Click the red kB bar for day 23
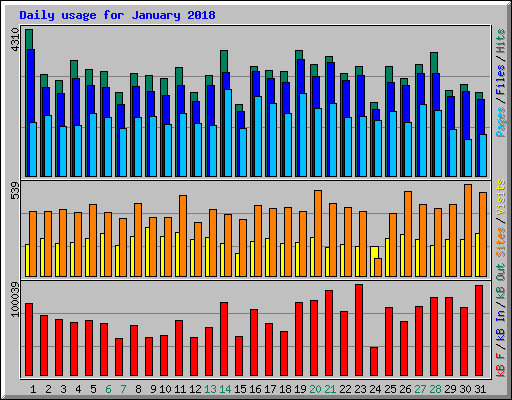 [x=359, y=330]
